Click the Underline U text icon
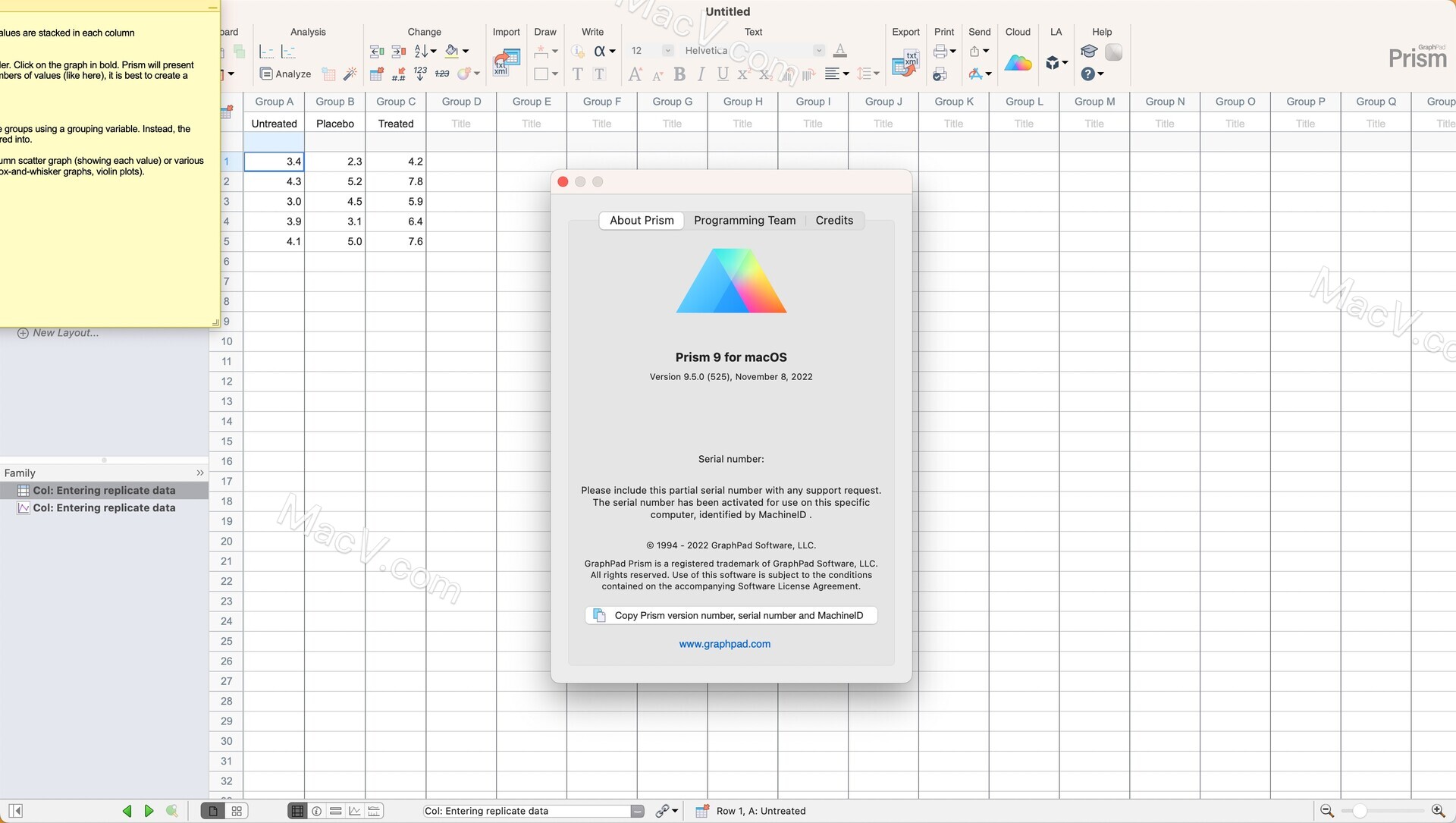The width and height of the screenshot is (1456, 823). (x=723, y=74)
